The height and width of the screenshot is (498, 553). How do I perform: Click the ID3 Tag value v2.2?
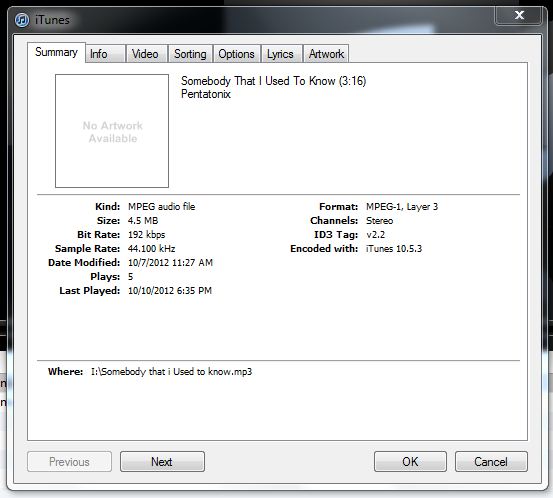[376, 235]
